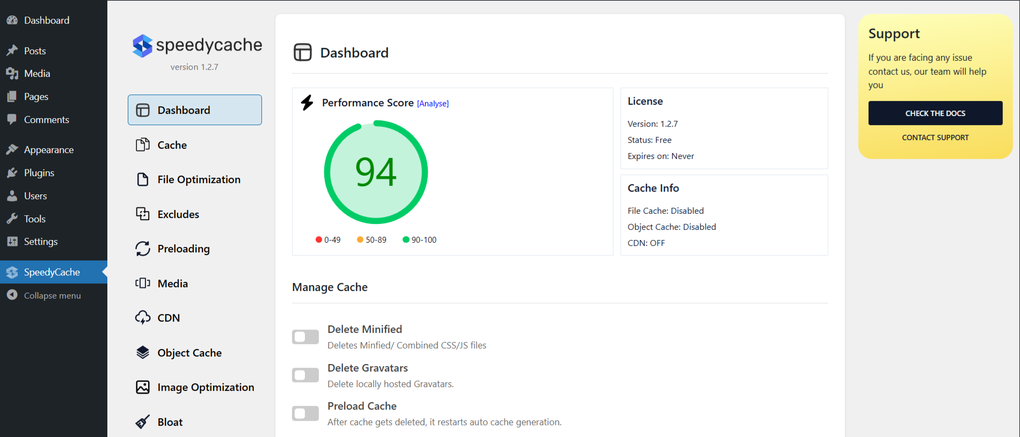1020x437 pixels.
Task: Click the Contact Support link
Action: pos(935,138)
